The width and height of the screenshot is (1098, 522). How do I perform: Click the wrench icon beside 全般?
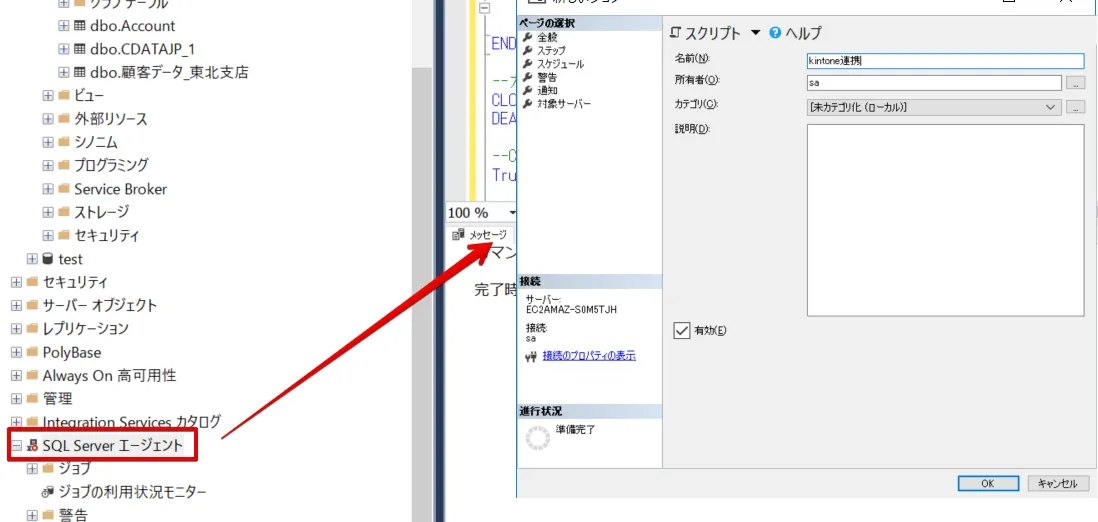coord(528,37)
